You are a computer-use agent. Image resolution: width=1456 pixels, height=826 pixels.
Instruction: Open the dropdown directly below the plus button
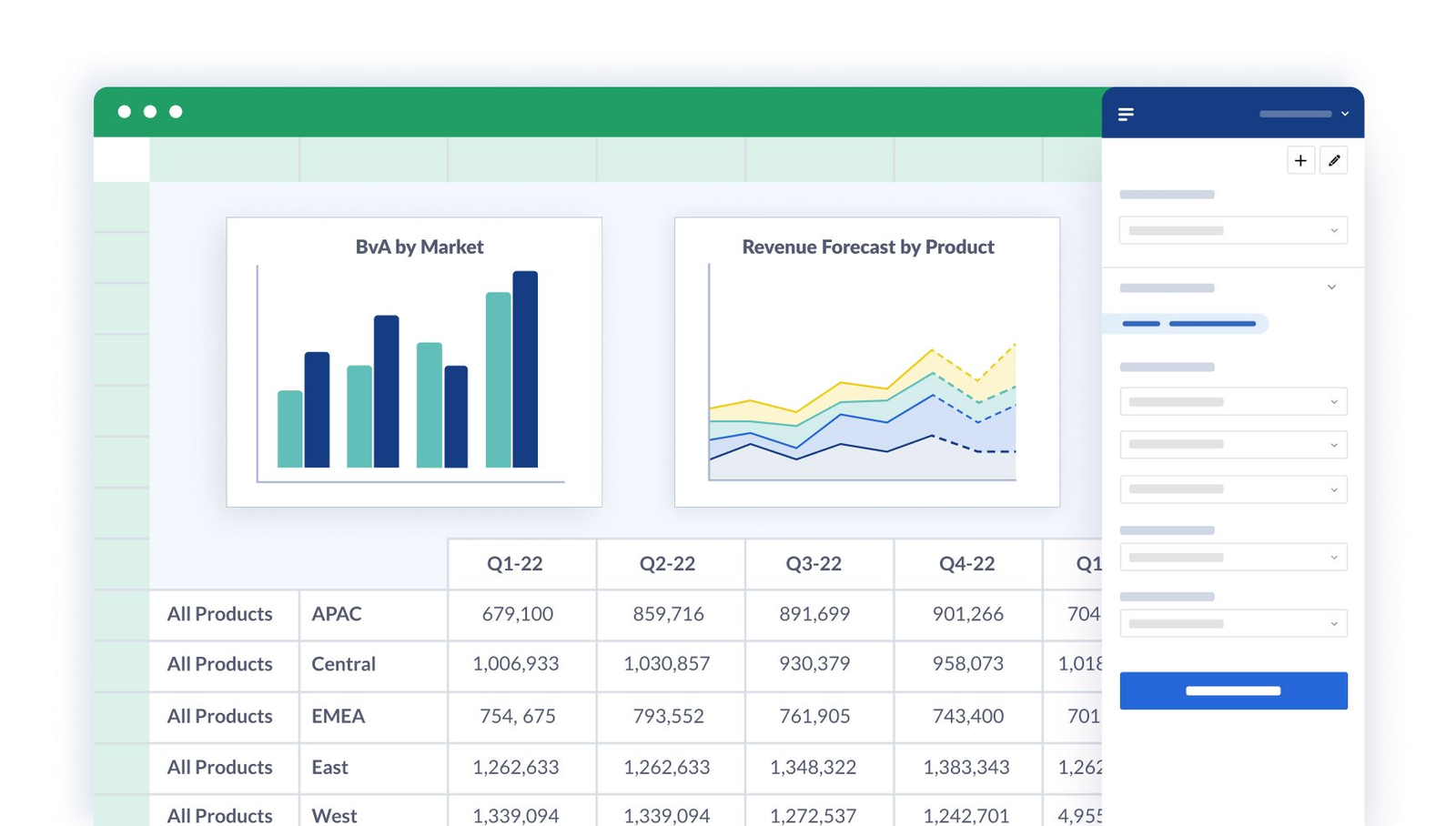[1233, 231]
